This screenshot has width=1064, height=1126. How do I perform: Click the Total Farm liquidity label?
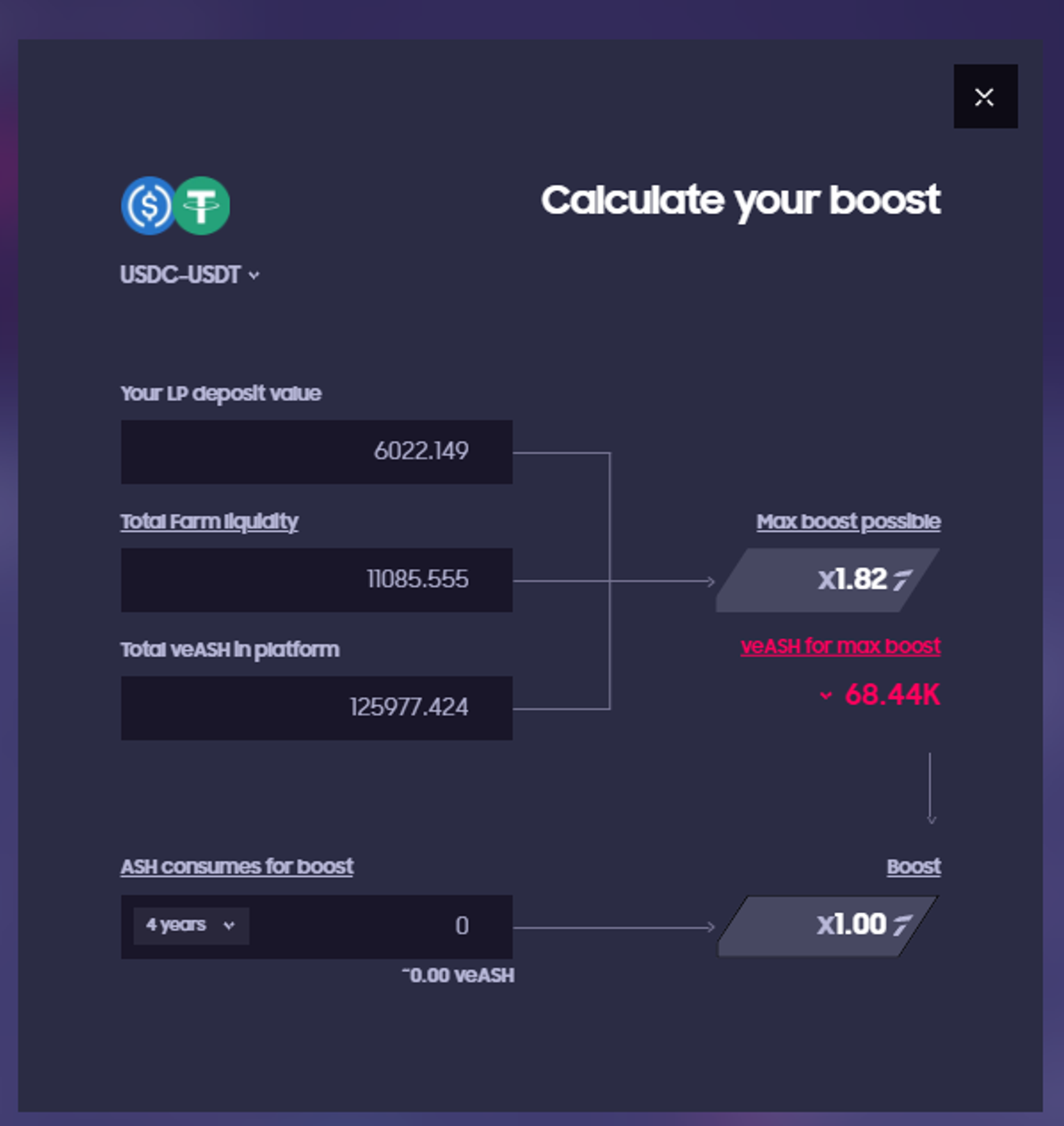(209, 522)
